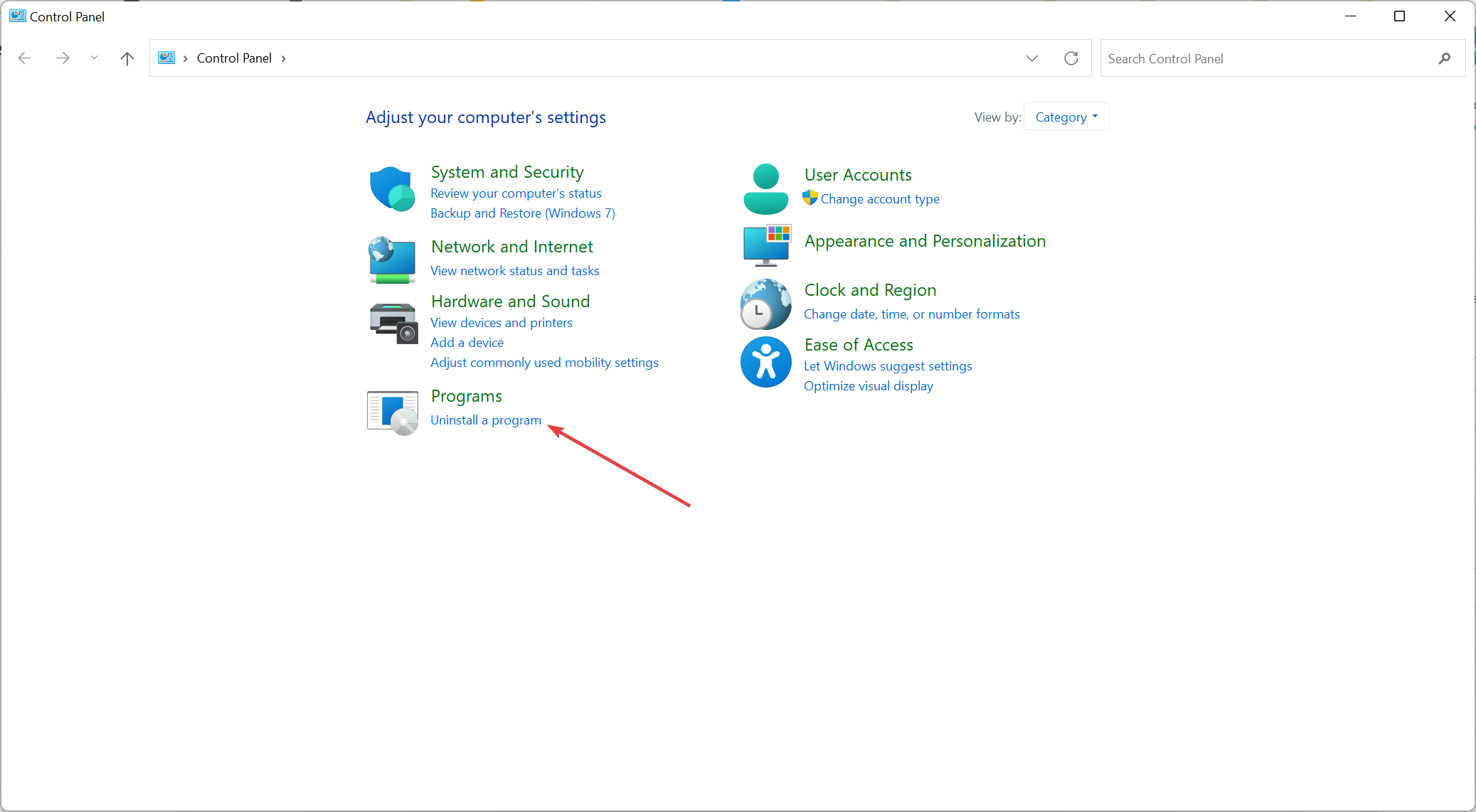The width and height of the screenshot is (1476, 812).
Task: Click the System and Security shield icon
Action: pyautogui.click(x=392, y=189)
